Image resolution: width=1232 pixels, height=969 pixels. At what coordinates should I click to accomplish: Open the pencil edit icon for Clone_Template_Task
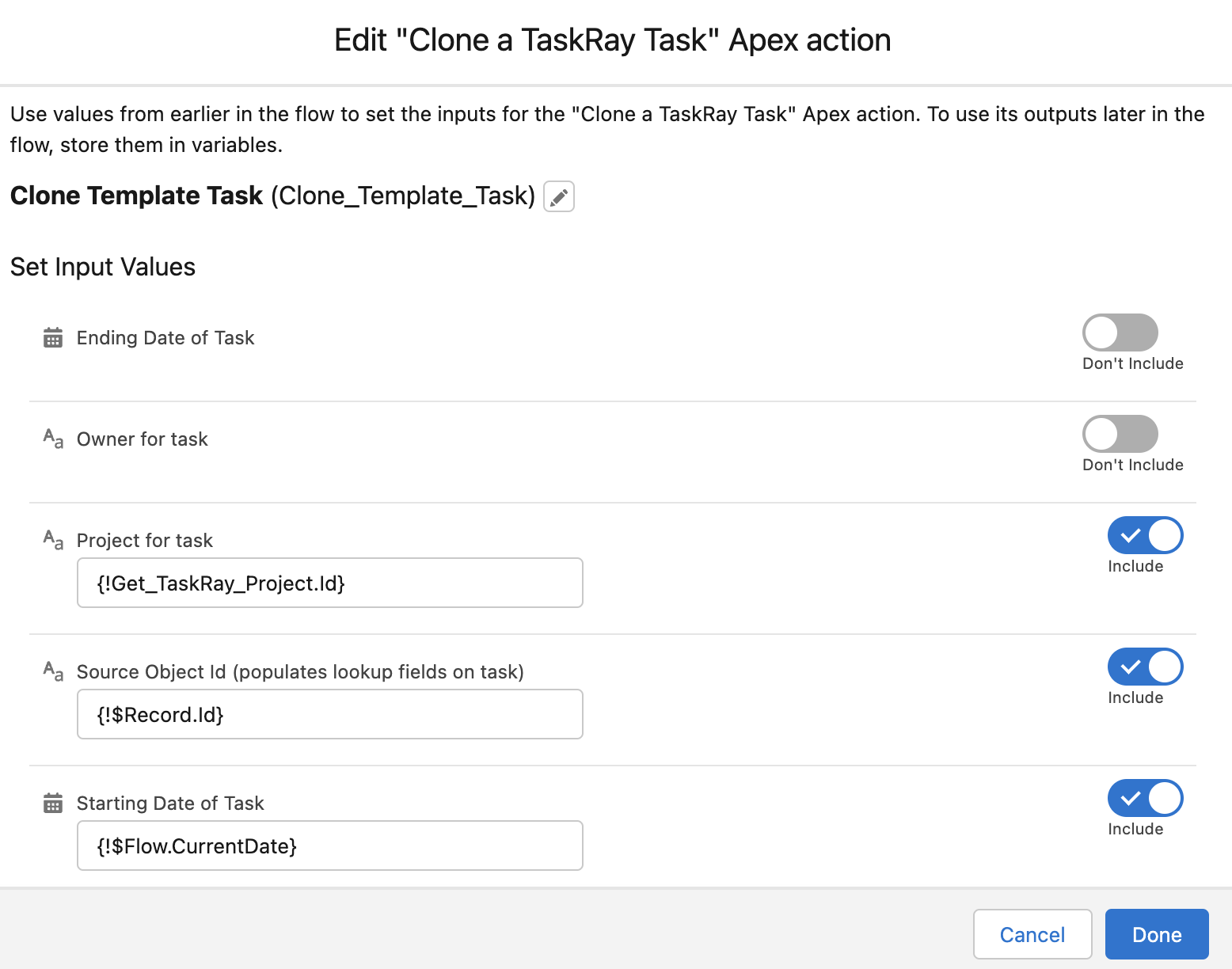click(559, 196)
